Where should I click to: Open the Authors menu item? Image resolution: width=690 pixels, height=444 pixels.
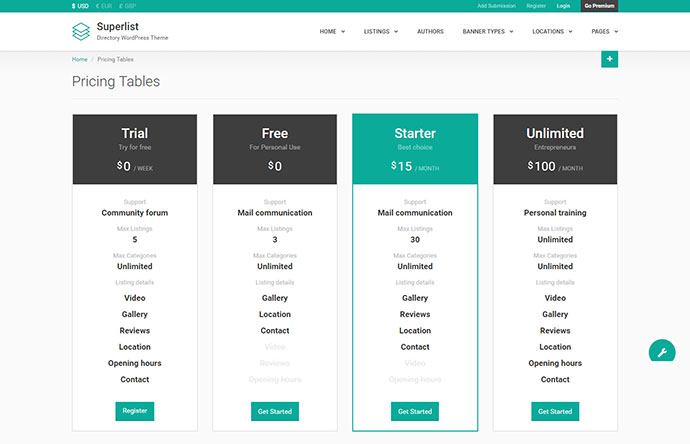pyautogui.click(x=430, y=32)
